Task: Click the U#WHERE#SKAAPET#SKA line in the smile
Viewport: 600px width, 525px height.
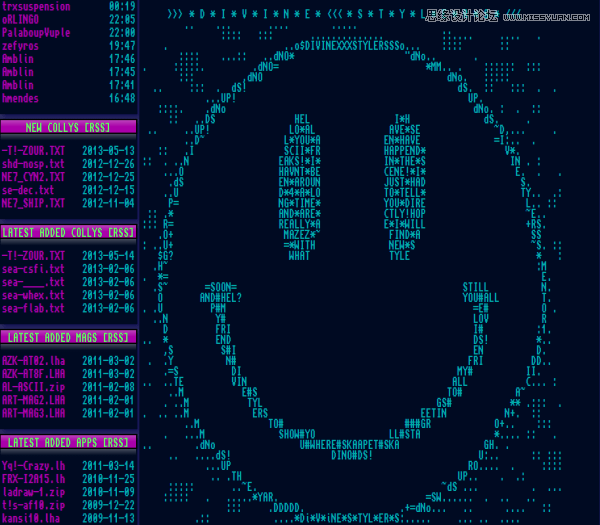Action: click(x=349, y=445)
